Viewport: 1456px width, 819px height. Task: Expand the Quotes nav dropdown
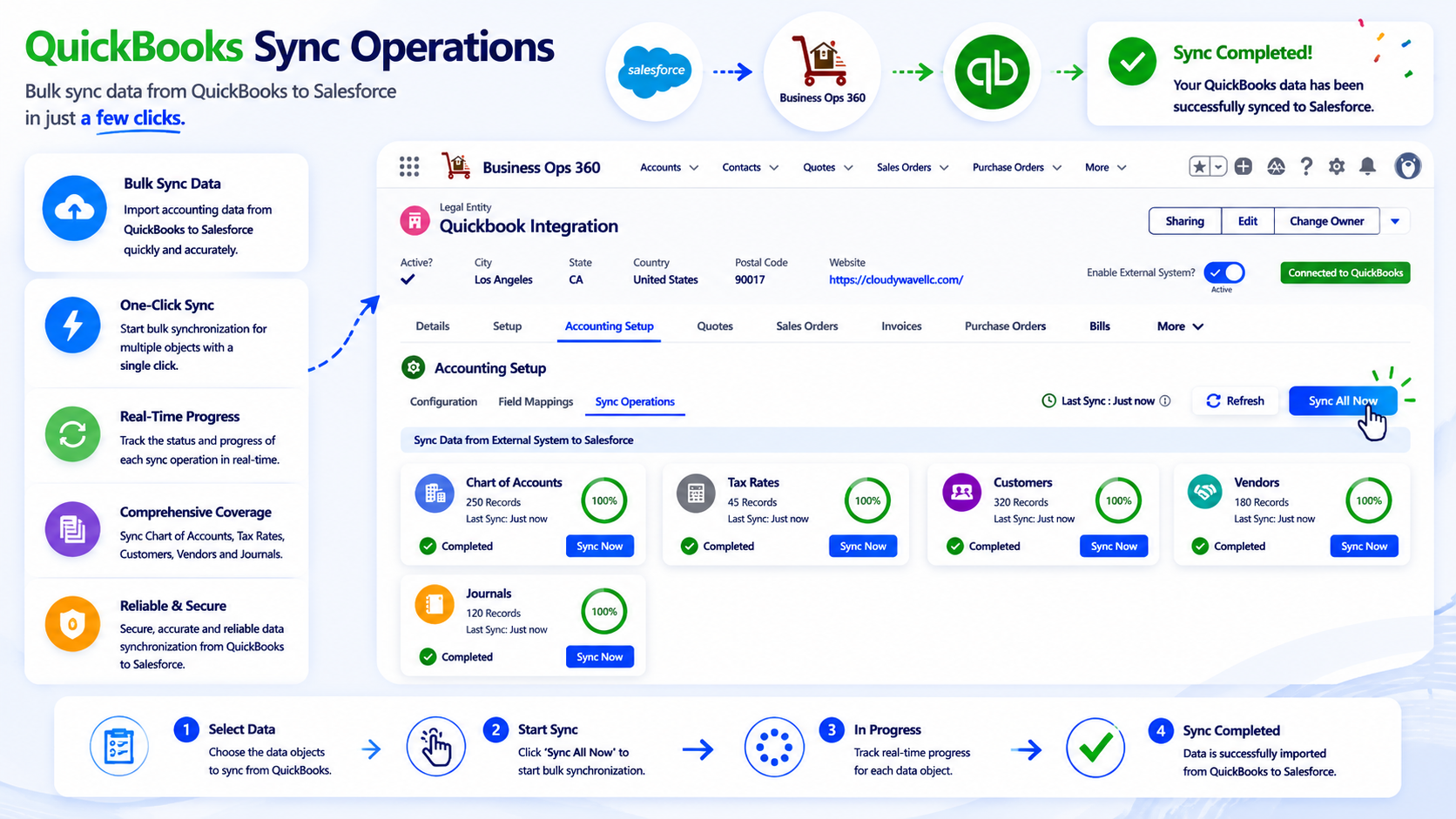click(x=848, y=167)
